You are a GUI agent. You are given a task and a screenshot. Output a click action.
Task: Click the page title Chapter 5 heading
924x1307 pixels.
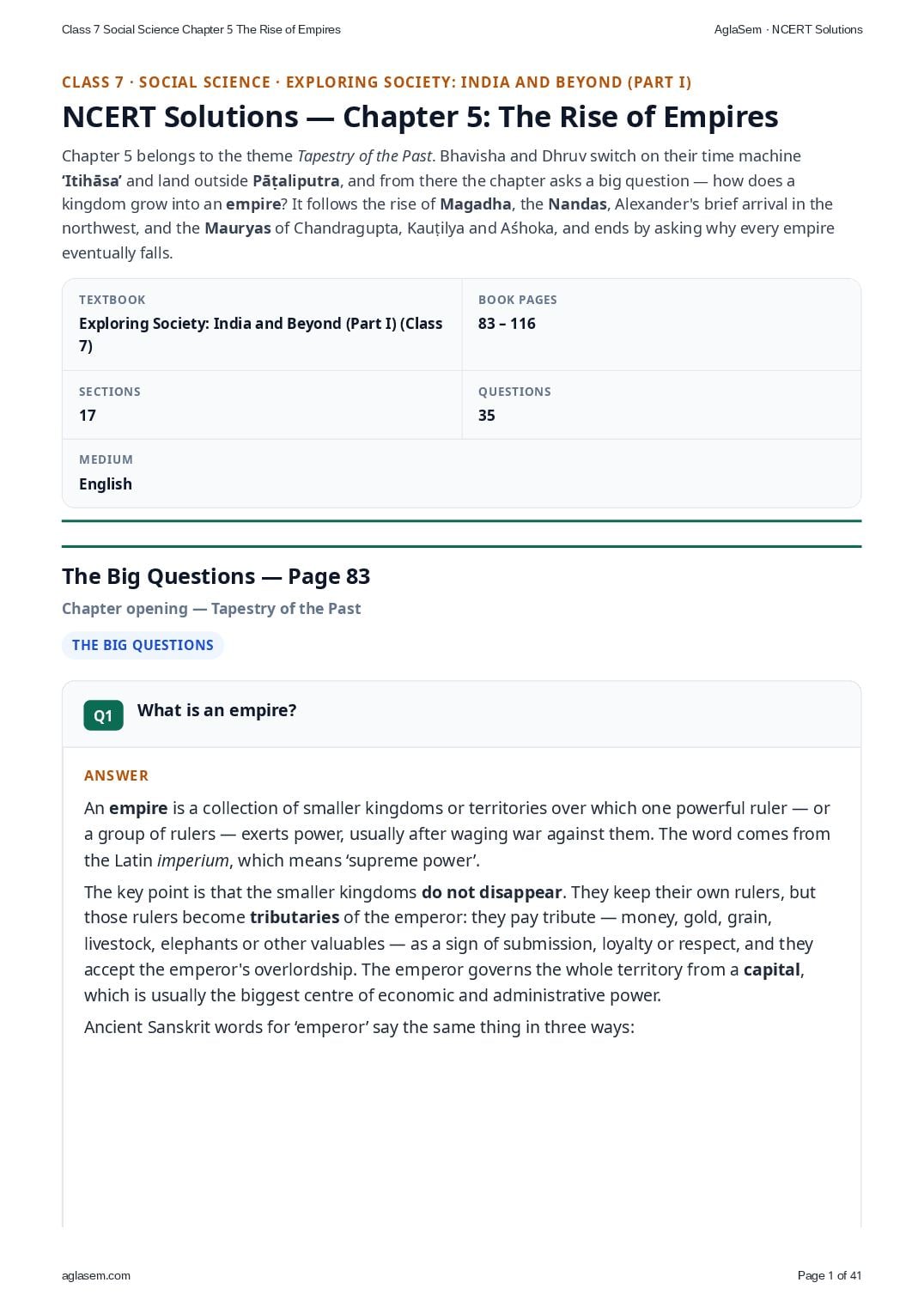point(420,117)
